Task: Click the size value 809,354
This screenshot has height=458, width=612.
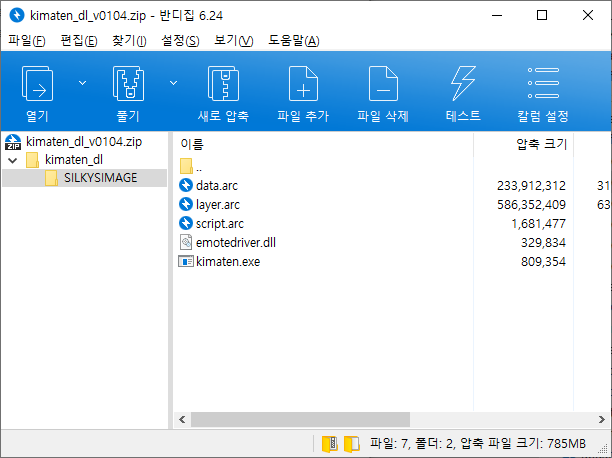Action: [543, 262]
